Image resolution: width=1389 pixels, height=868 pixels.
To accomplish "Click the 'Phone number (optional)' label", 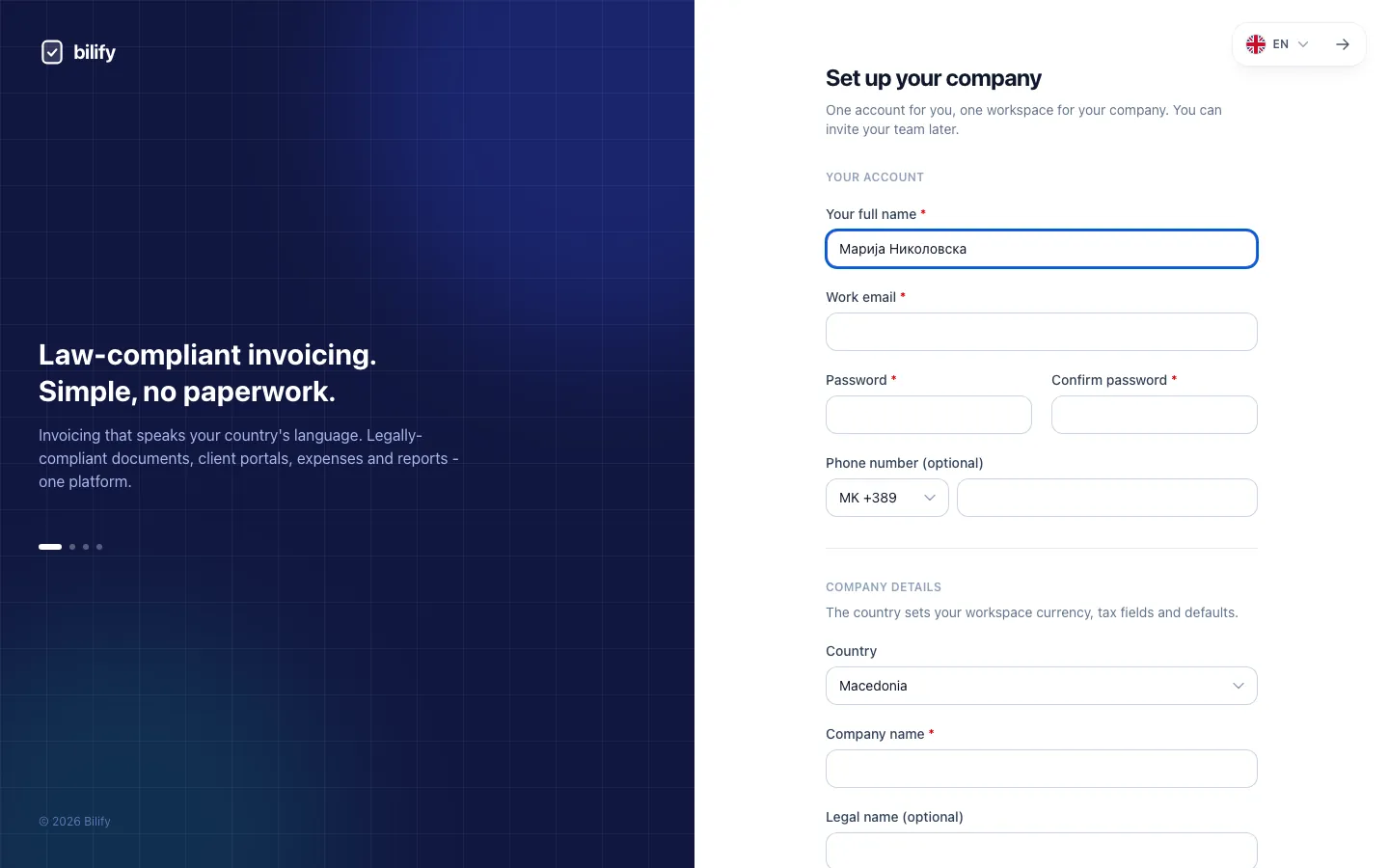I will point(905,463).
